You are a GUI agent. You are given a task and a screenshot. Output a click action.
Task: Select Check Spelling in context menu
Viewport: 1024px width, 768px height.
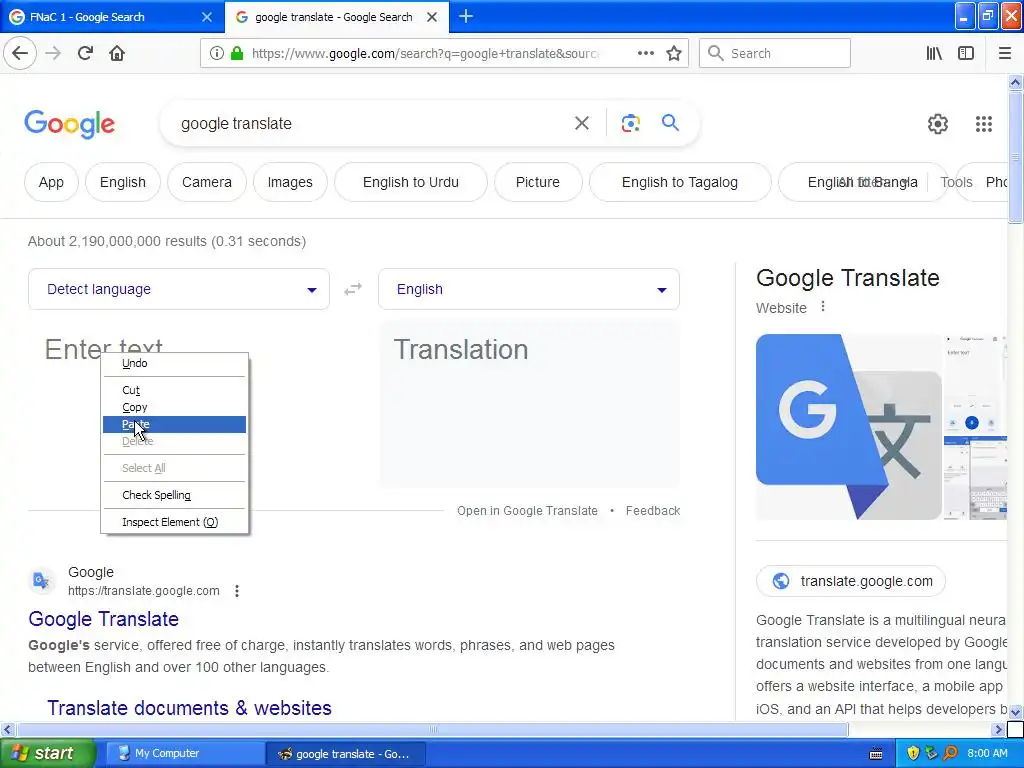[x=174, y=495]
